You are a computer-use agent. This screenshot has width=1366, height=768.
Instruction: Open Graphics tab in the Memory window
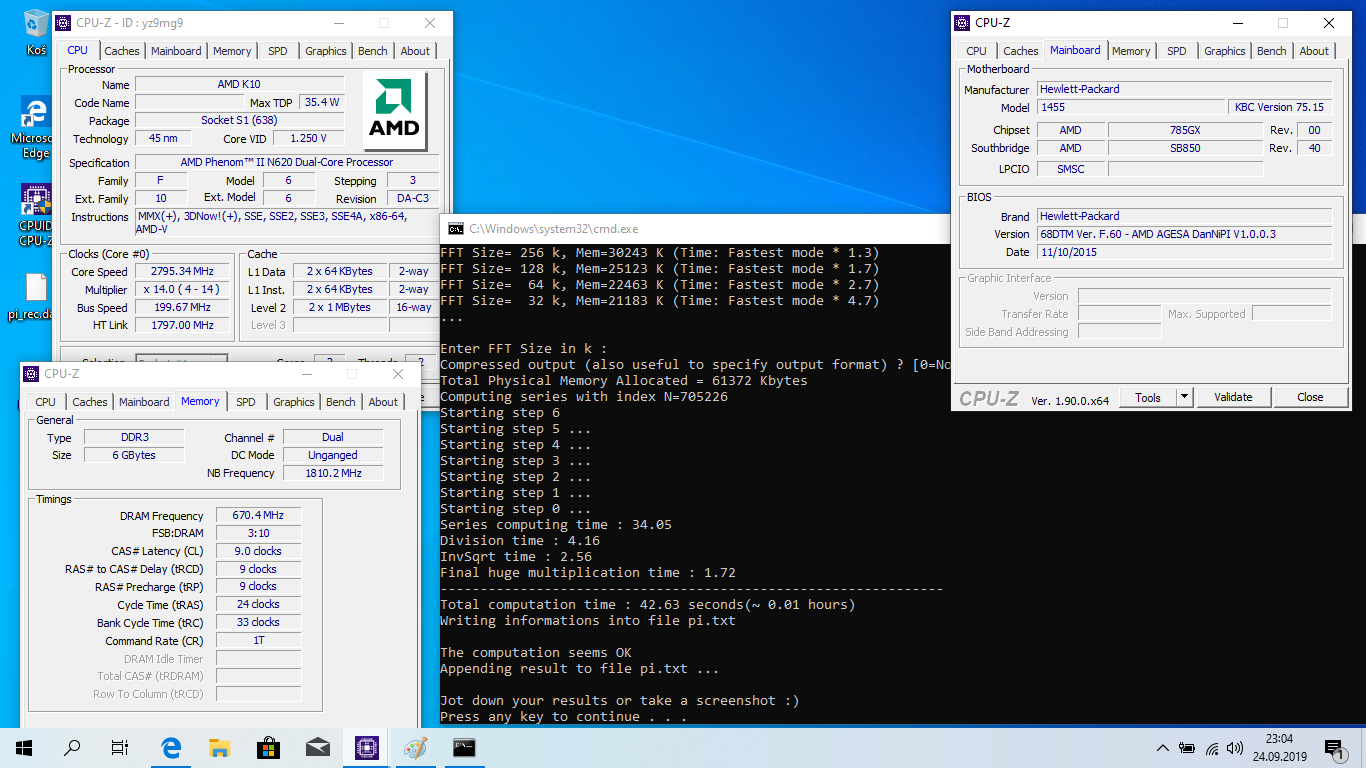(294, 402)
